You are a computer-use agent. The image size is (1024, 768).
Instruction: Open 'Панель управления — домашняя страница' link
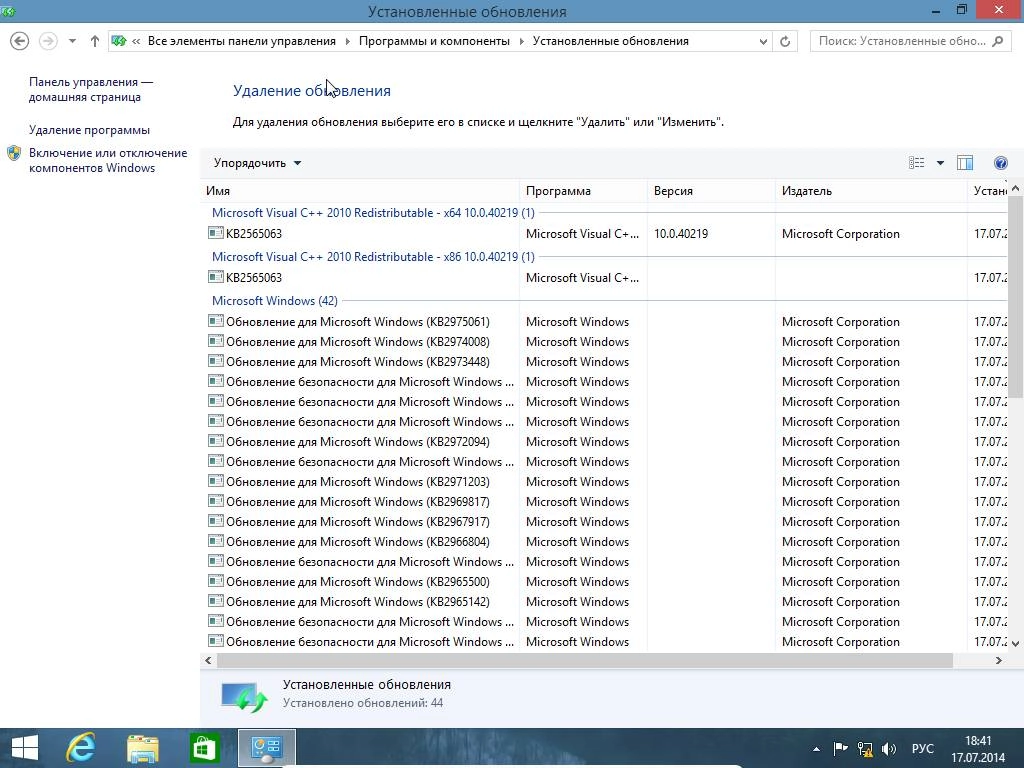click(x=91, y=89)
